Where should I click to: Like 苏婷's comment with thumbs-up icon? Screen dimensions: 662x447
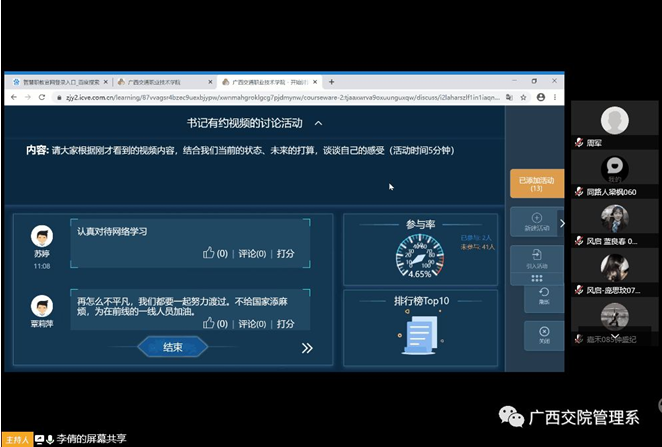tap(209, 254)
